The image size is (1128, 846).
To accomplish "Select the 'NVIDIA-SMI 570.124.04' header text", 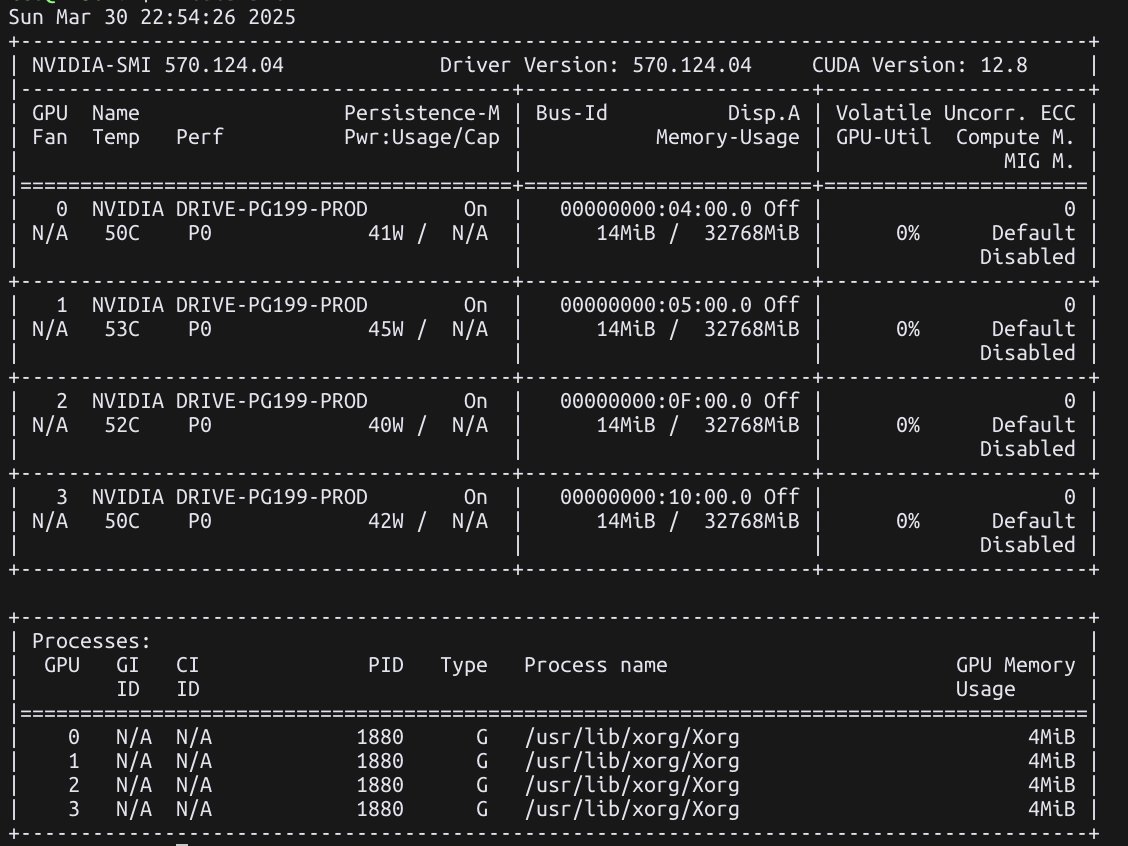I will [158, 65].
